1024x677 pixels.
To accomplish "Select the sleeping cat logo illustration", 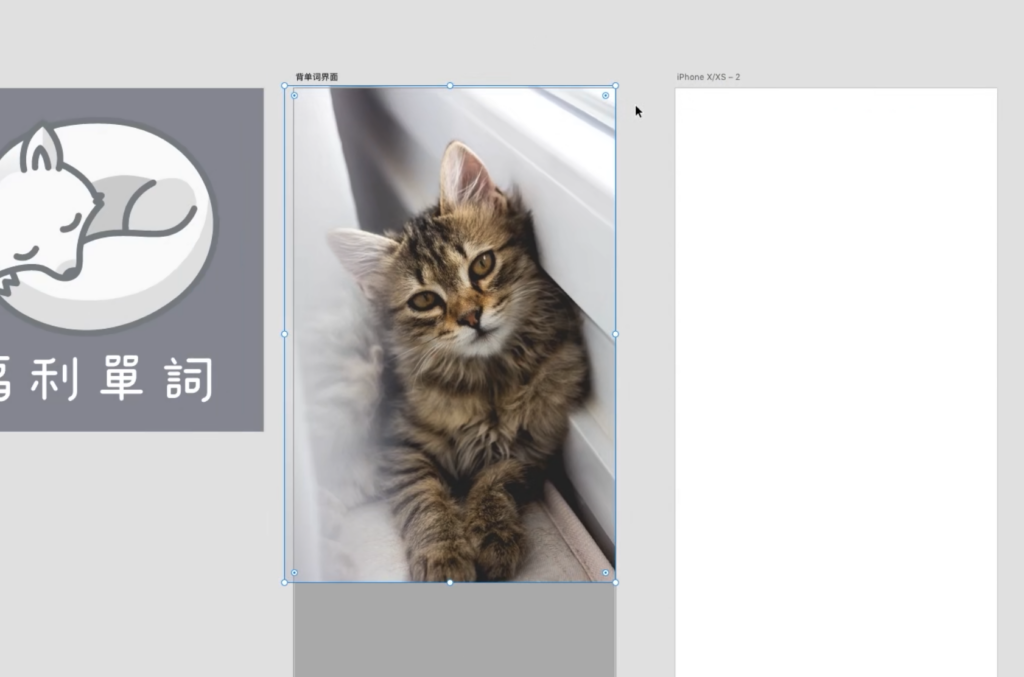I will point(100,225).
